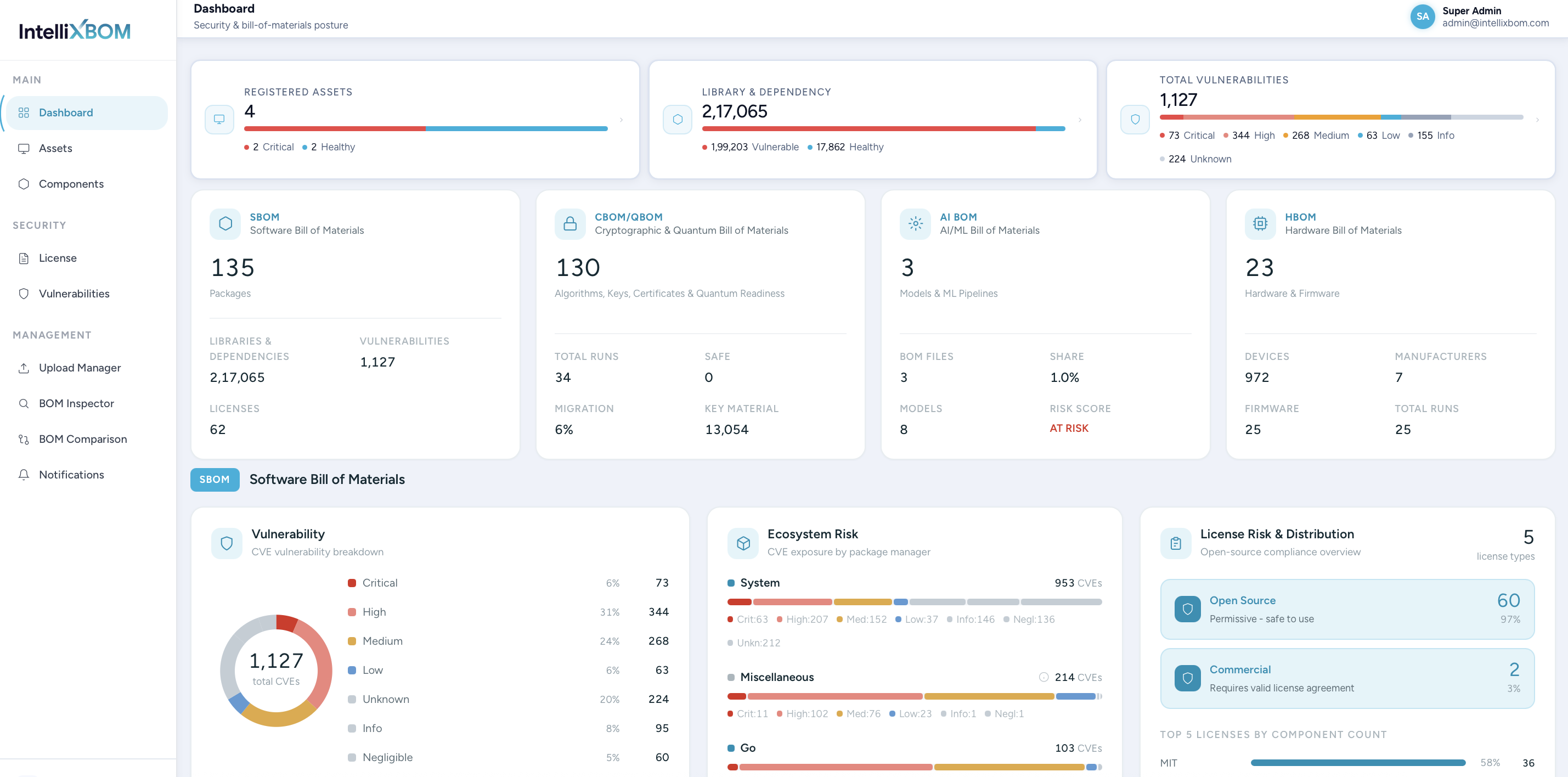This screenshot has height=777, width=1568.
Task: Click the Upload Manager upload icon
Action: 24,368
